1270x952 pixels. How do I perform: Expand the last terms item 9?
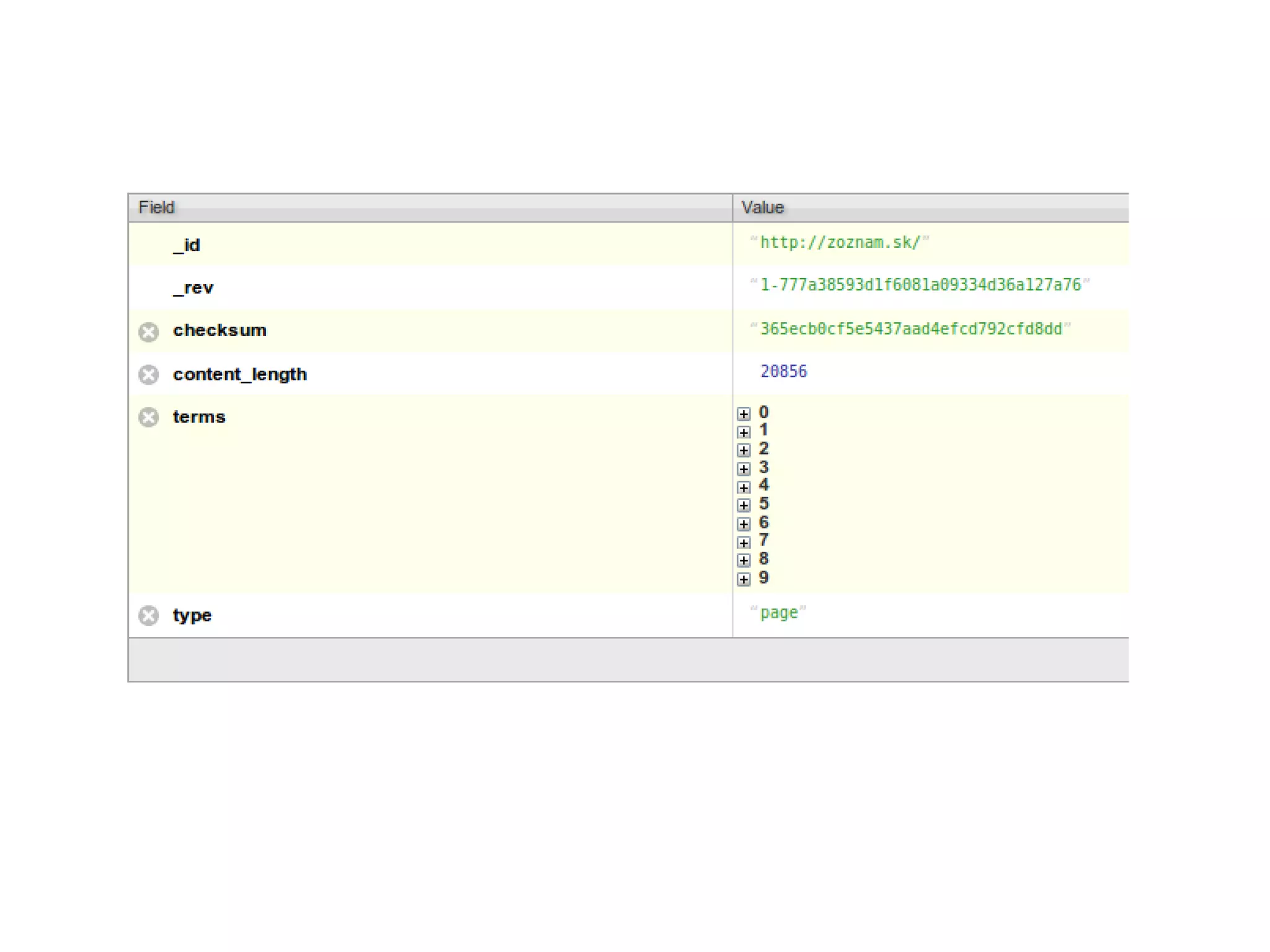click(x=744, y=579)
